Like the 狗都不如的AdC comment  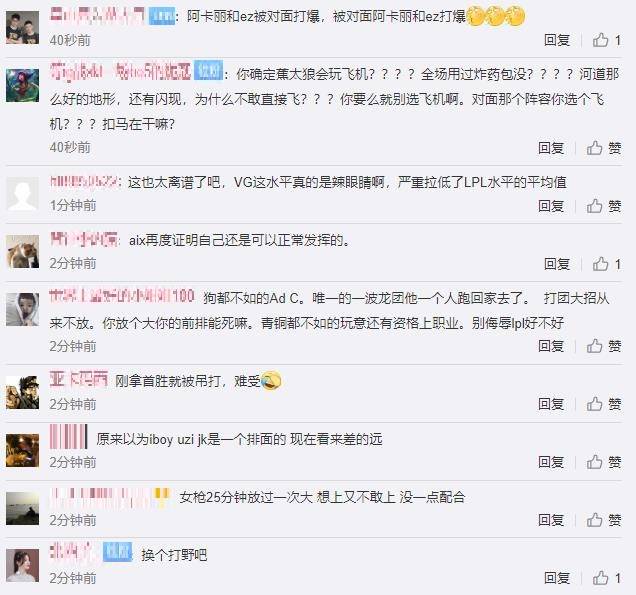click(604, 346)
